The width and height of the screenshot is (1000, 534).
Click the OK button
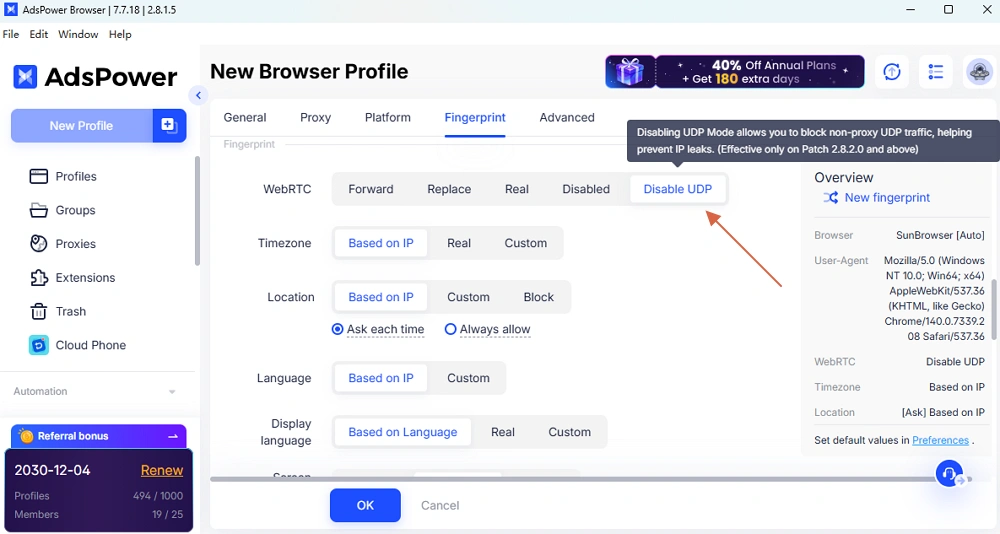pyautogui.click(x=365, y=505)
